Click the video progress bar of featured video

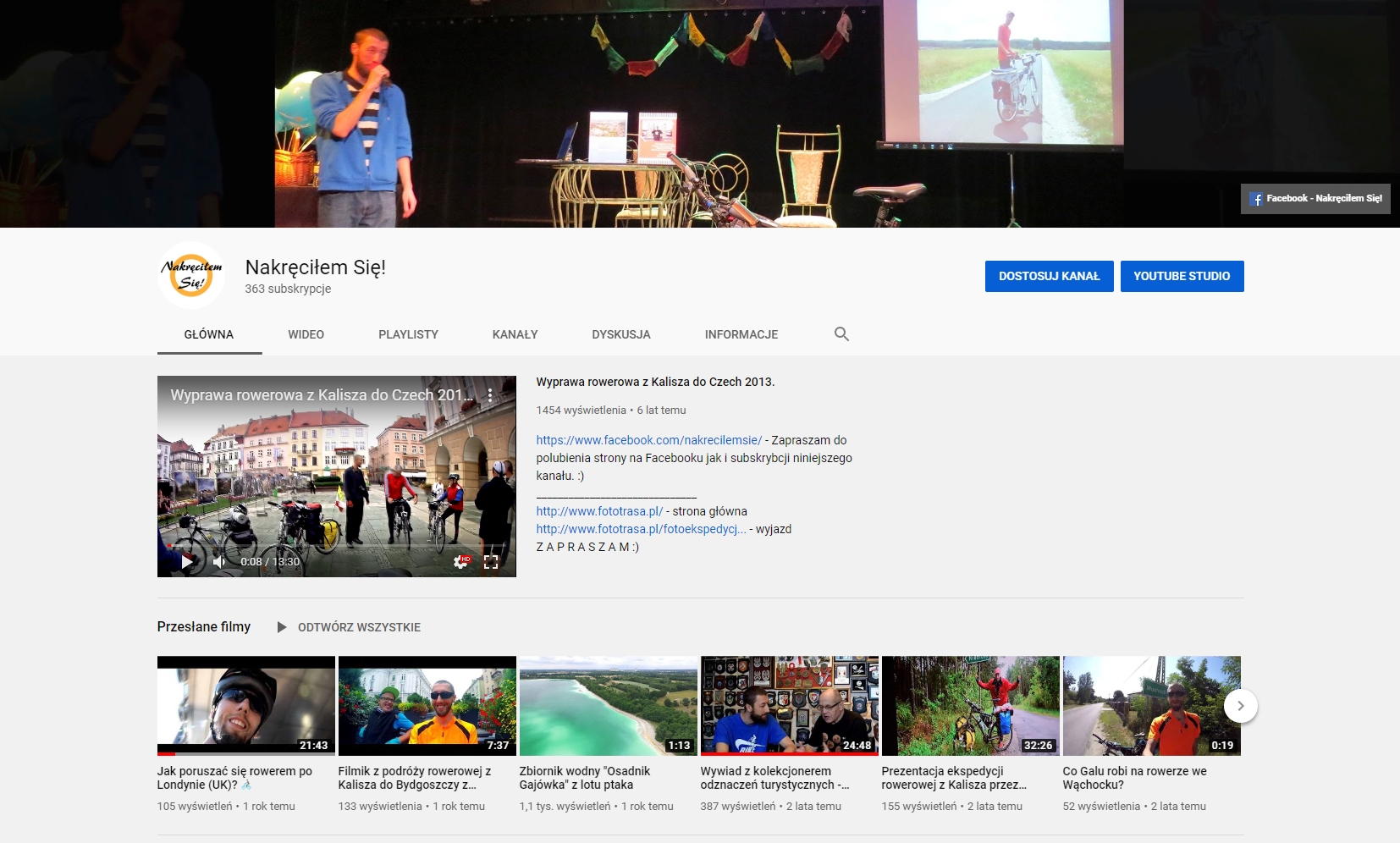pos(337,546)
